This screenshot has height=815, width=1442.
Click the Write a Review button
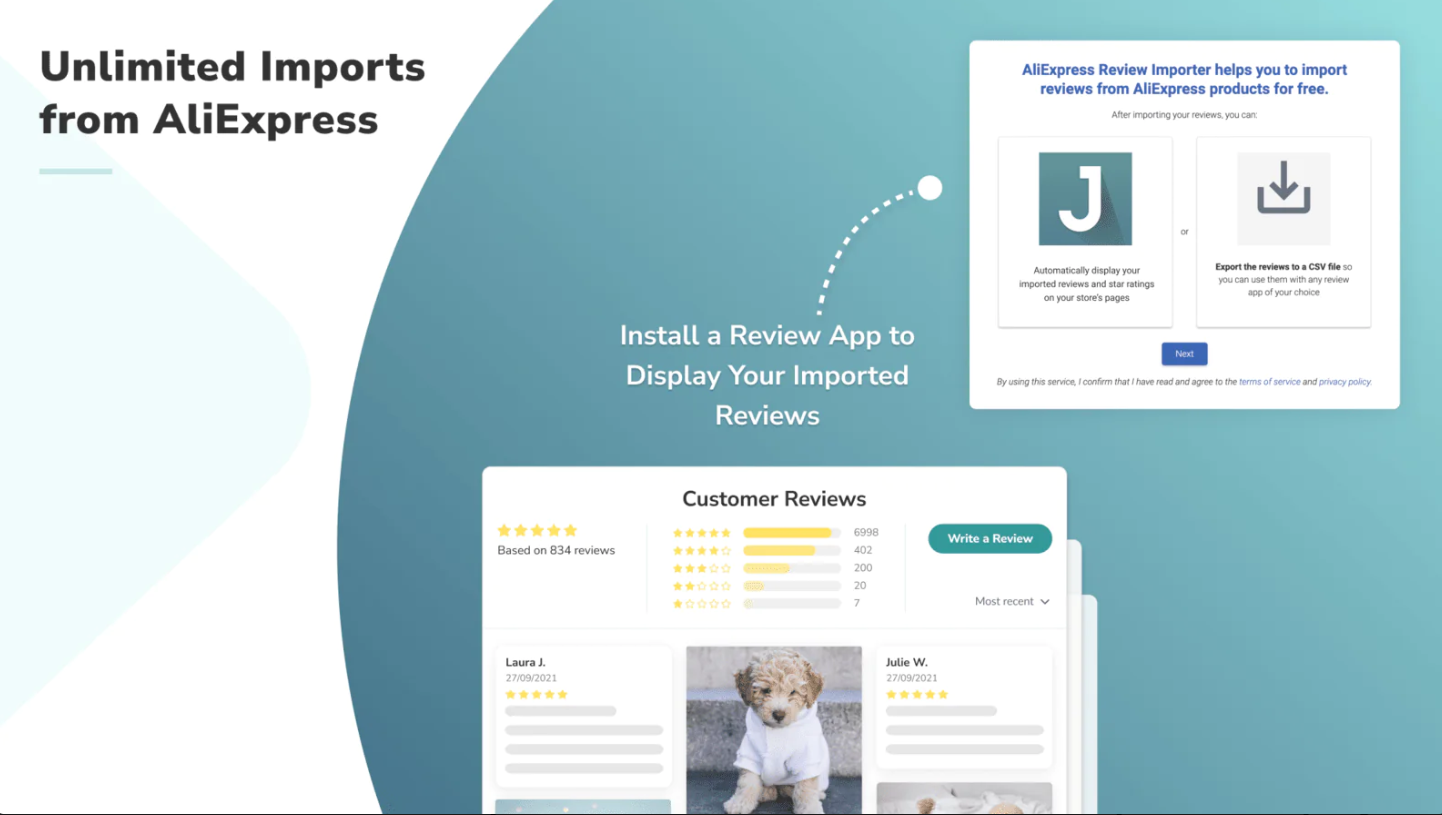tap(990, 538)
